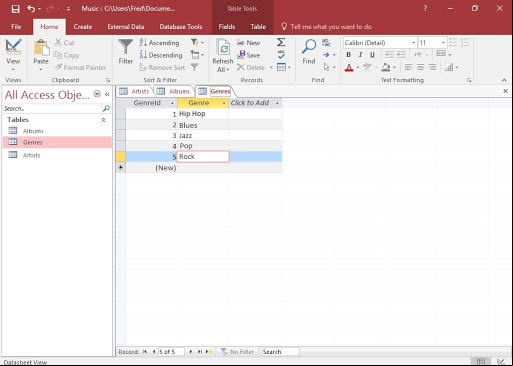Click the record navigator Search field
The width and height of the screenshot is (513, 366).
click(x=279, y=352)
